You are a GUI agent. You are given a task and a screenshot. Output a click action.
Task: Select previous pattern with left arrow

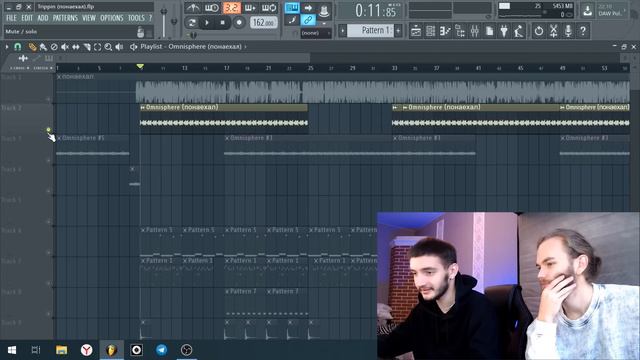point(342,31)
